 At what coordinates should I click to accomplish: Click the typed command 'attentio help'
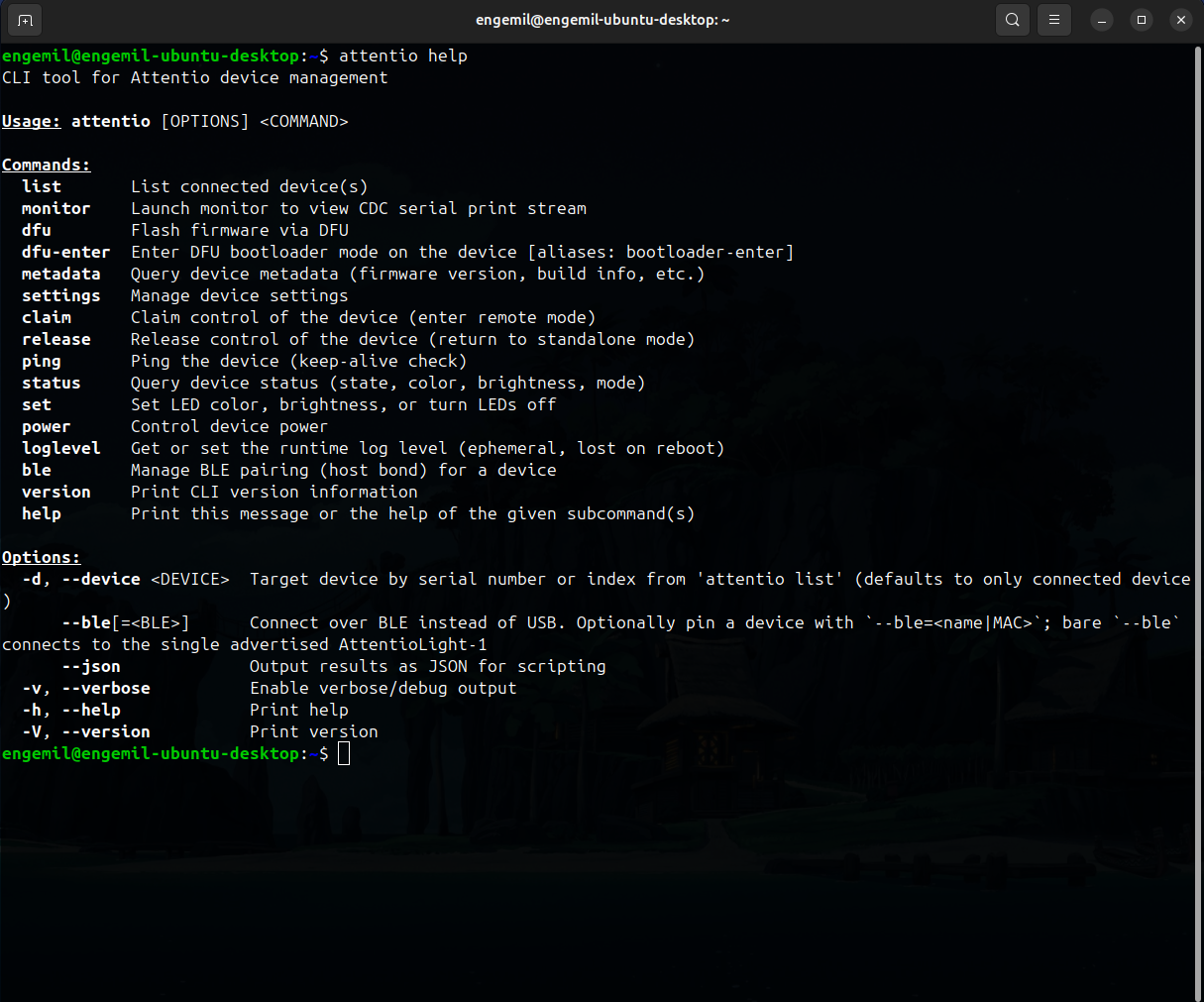click(403, 56)
